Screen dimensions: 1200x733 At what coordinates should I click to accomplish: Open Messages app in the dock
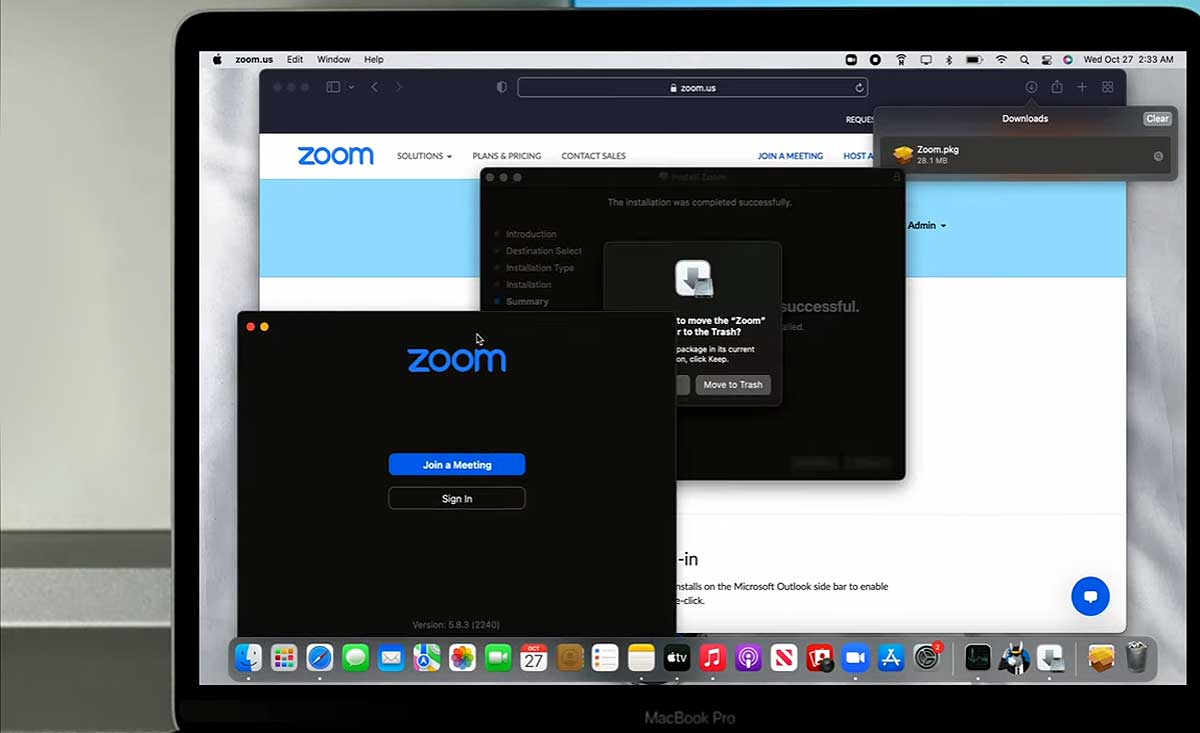click(x=355, y=657)
